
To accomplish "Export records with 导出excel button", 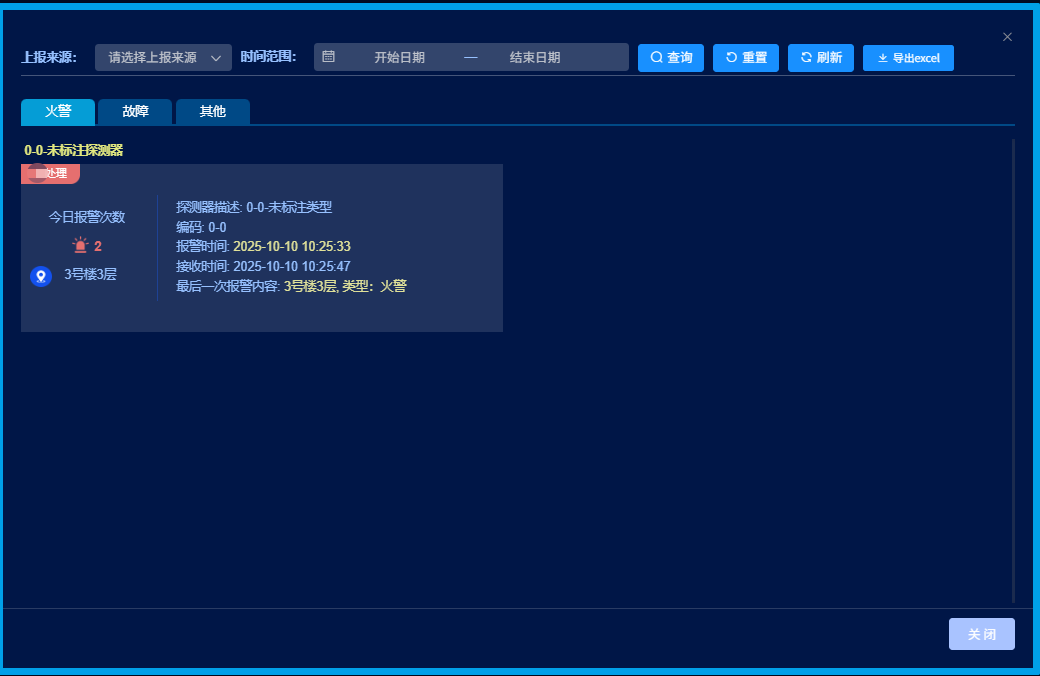I will [x=908, y=58].
